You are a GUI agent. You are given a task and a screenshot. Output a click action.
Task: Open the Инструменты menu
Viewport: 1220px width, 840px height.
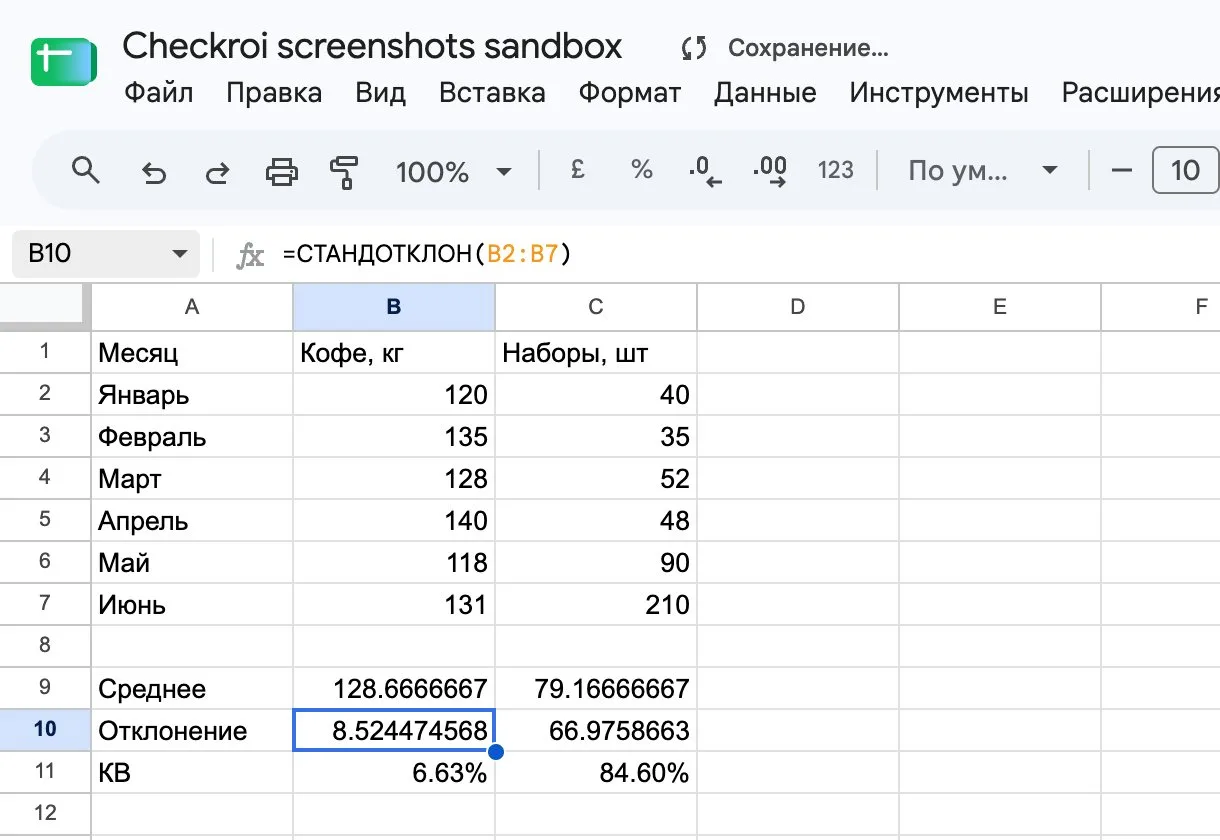(x=939, y=93)
